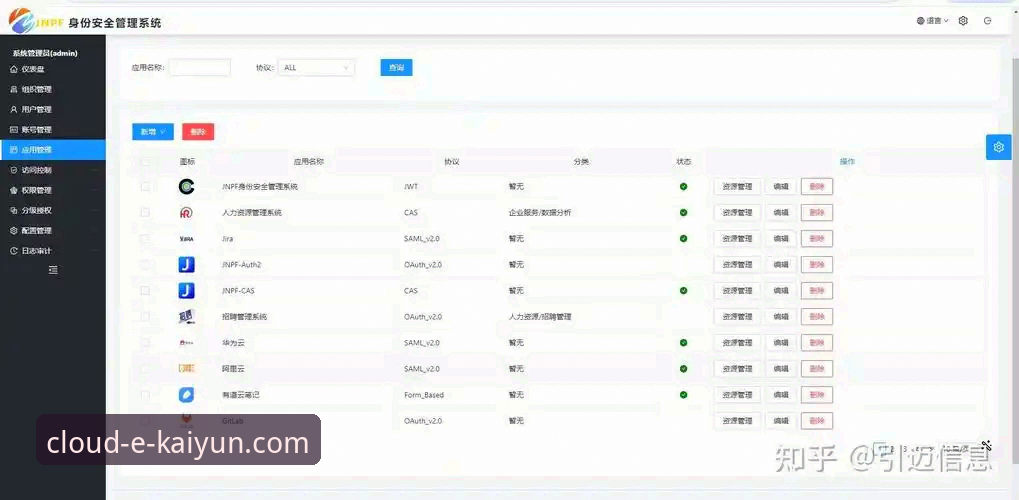Click 编辑 in the 阿里云 row
The height and width of the screenshot is (500, 1019).
pos(780,369)
